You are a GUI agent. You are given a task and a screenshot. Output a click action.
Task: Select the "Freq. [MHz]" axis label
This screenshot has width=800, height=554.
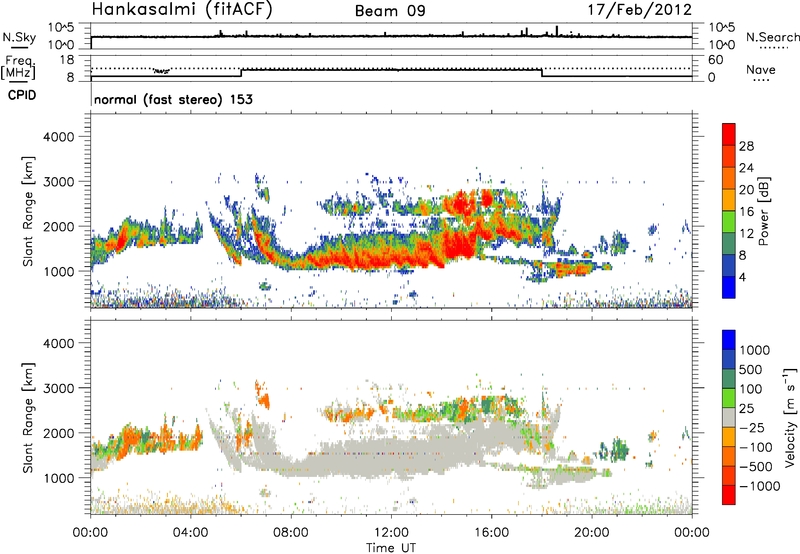click(18, 67)
